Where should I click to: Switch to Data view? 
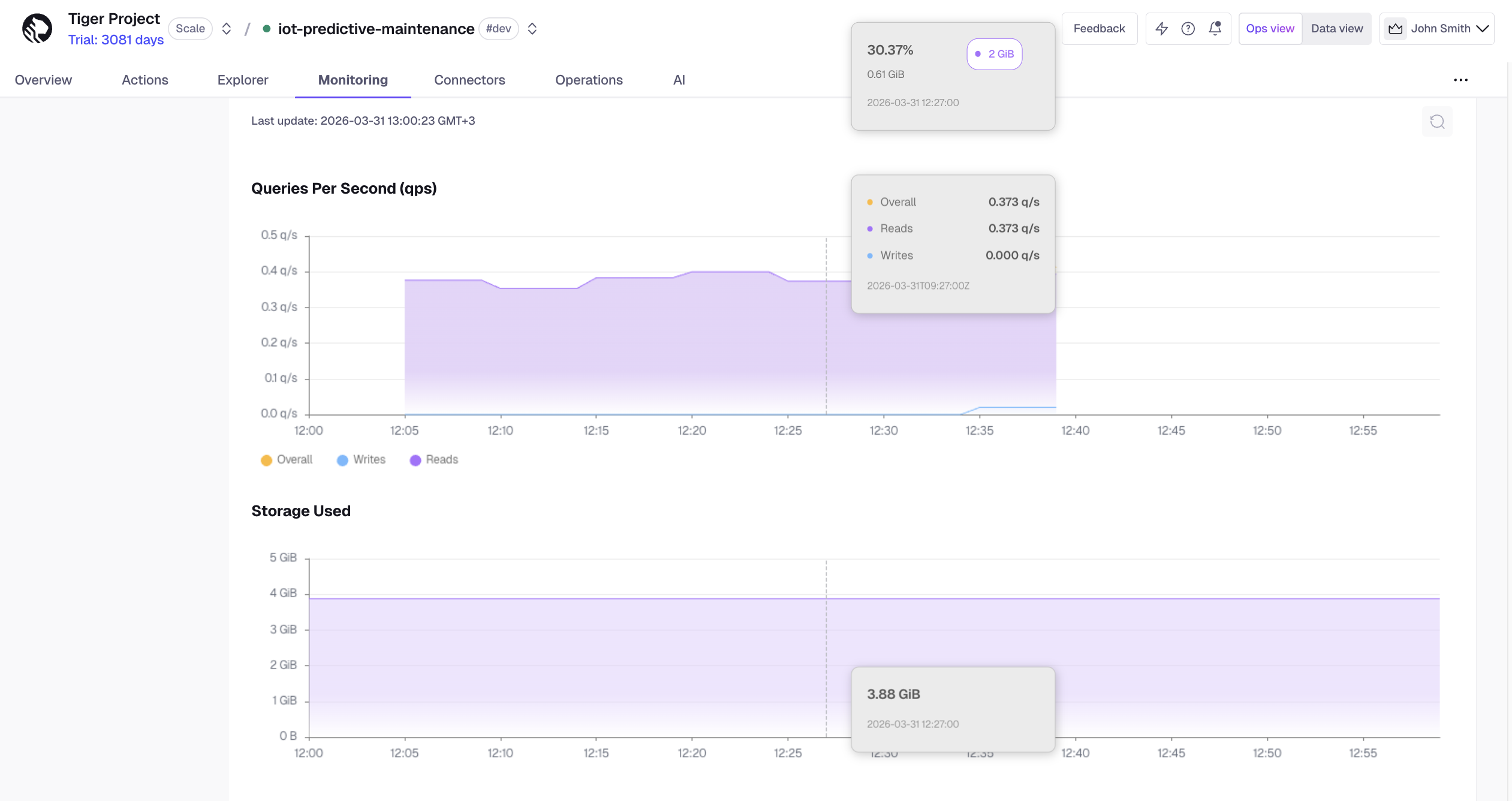click(x=1337, y=28)
